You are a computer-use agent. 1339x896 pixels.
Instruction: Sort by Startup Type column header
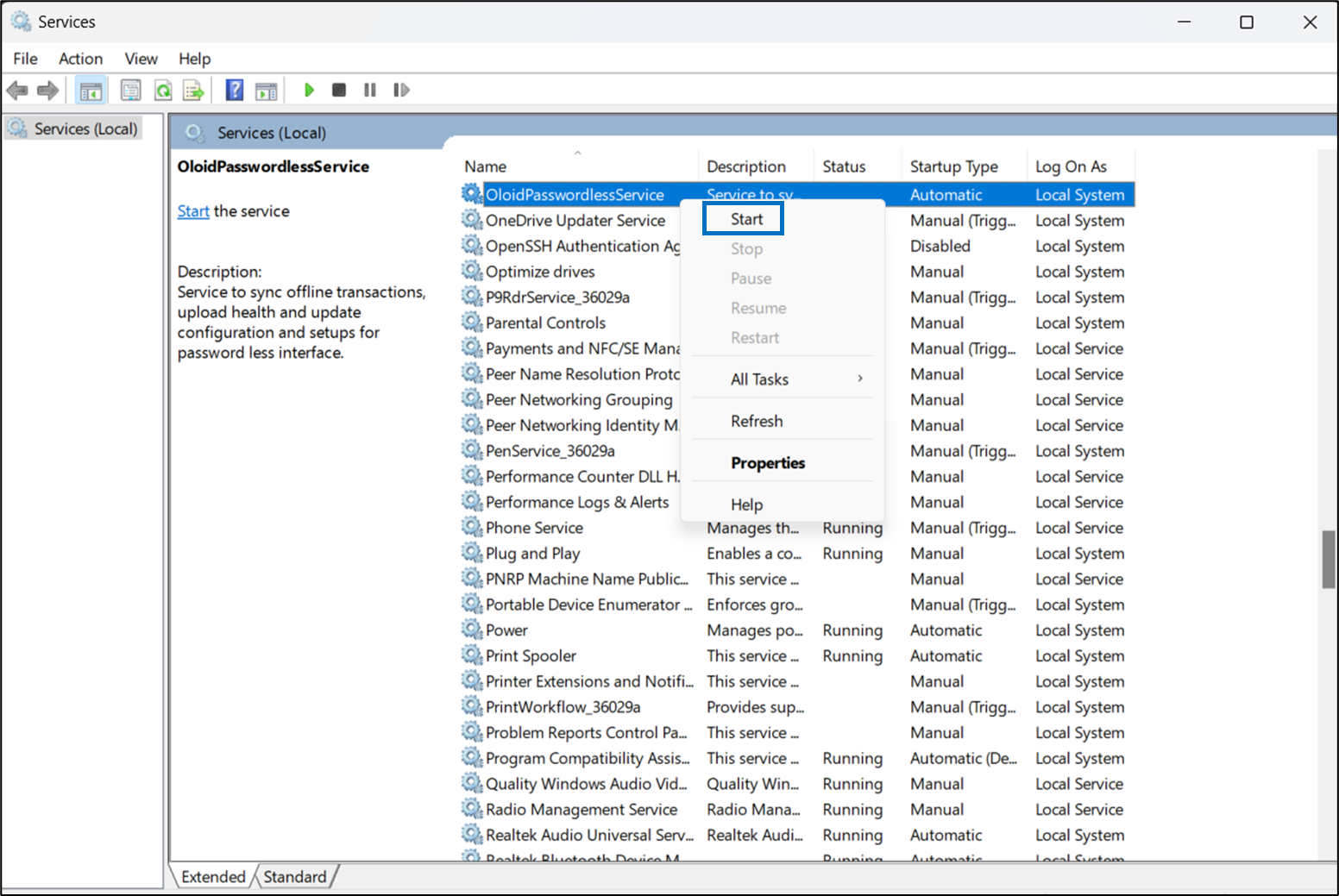coord(964,166)
